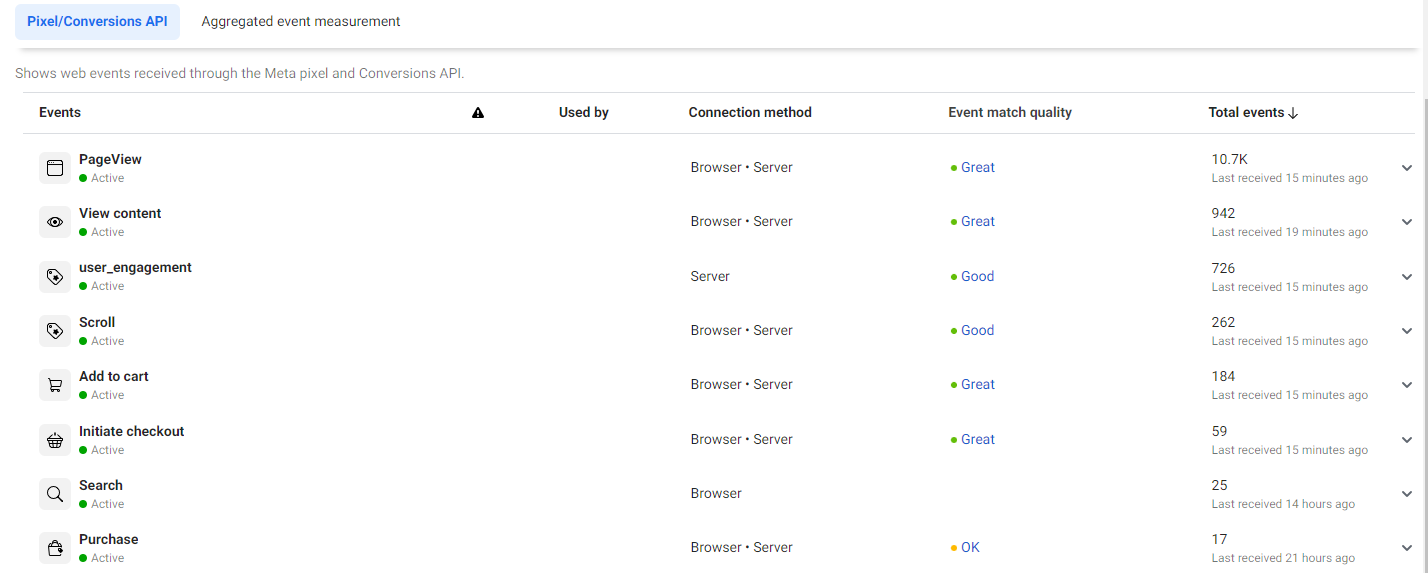This screenshot has height=573, width=1428.
Task: Select the Search event name
Action: 101,485
